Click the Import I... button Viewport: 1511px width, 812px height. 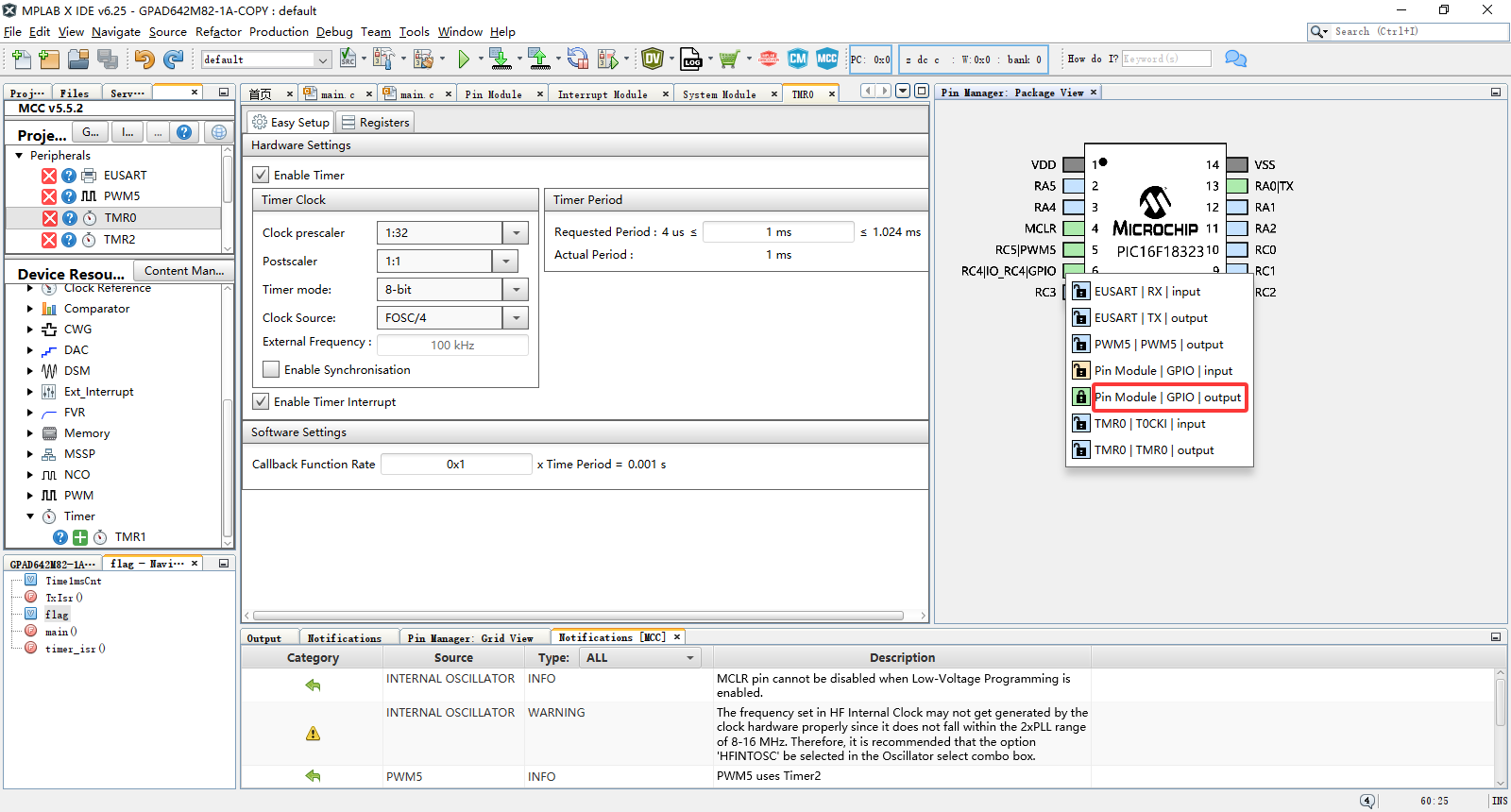tap(127, 132)
